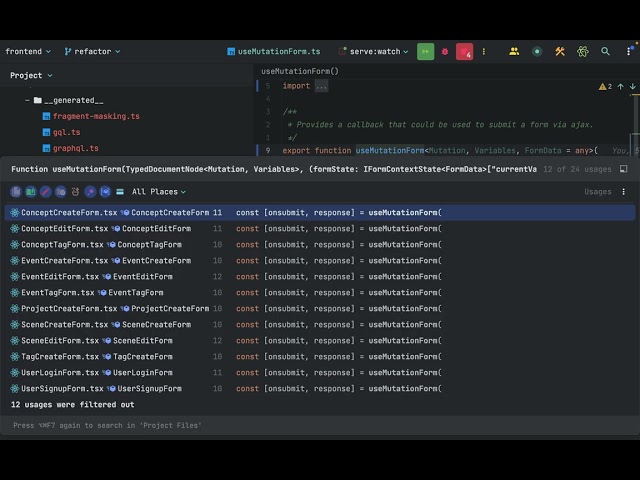Select the ProjectCreateForm.tsx usage row
Viewport: 640px width, 480px height.
point(320,309)
